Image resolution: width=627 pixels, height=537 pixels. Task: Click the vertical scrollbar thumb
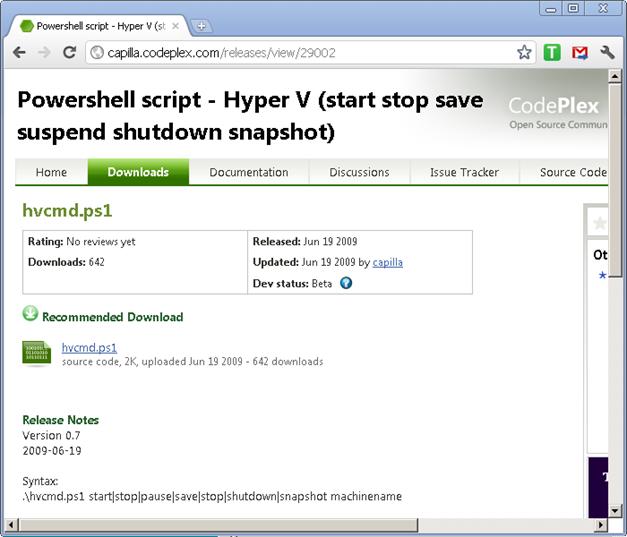(x=615, y=180)
